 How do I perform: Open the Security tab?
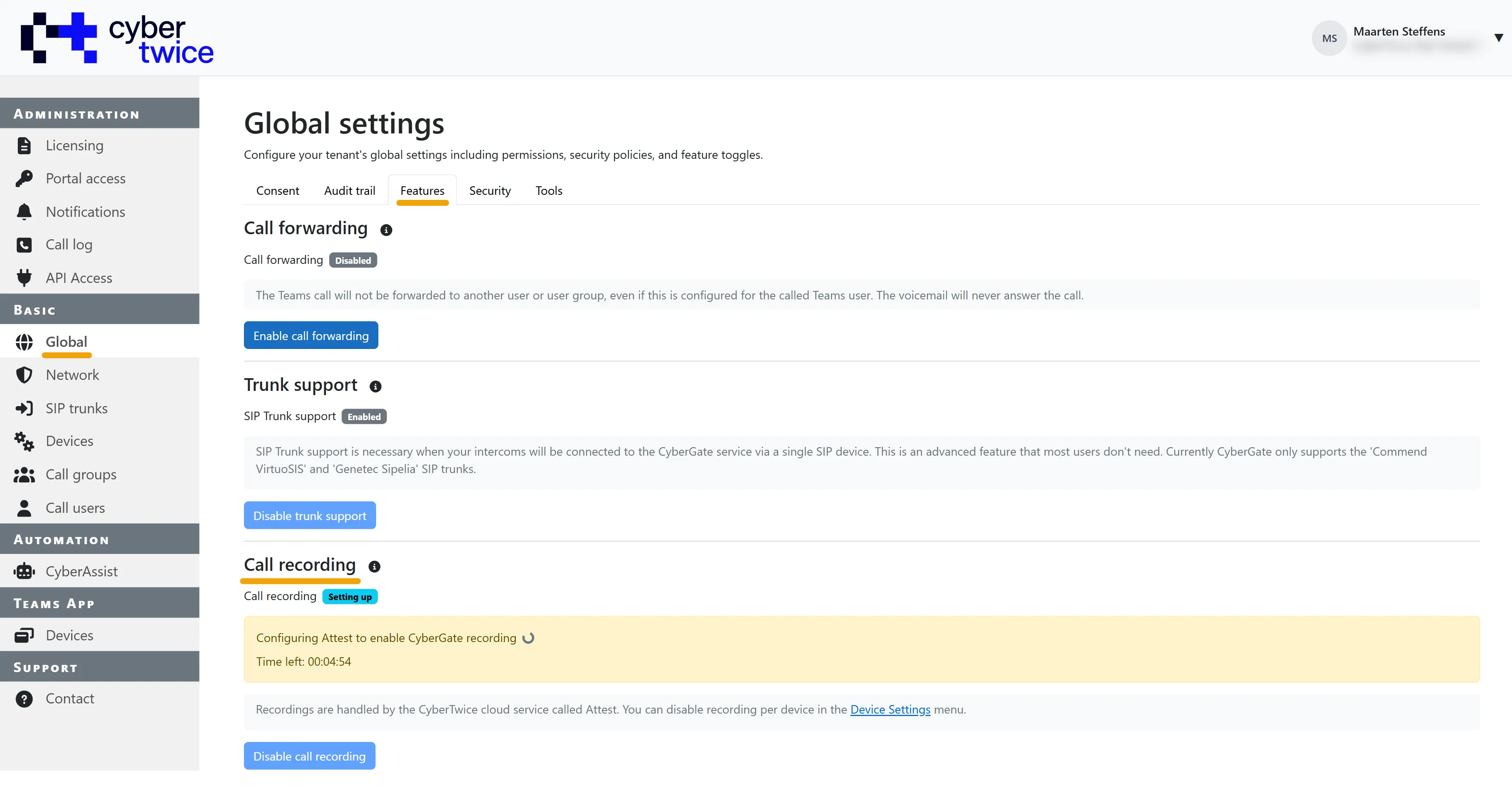(x=490, y=191)
